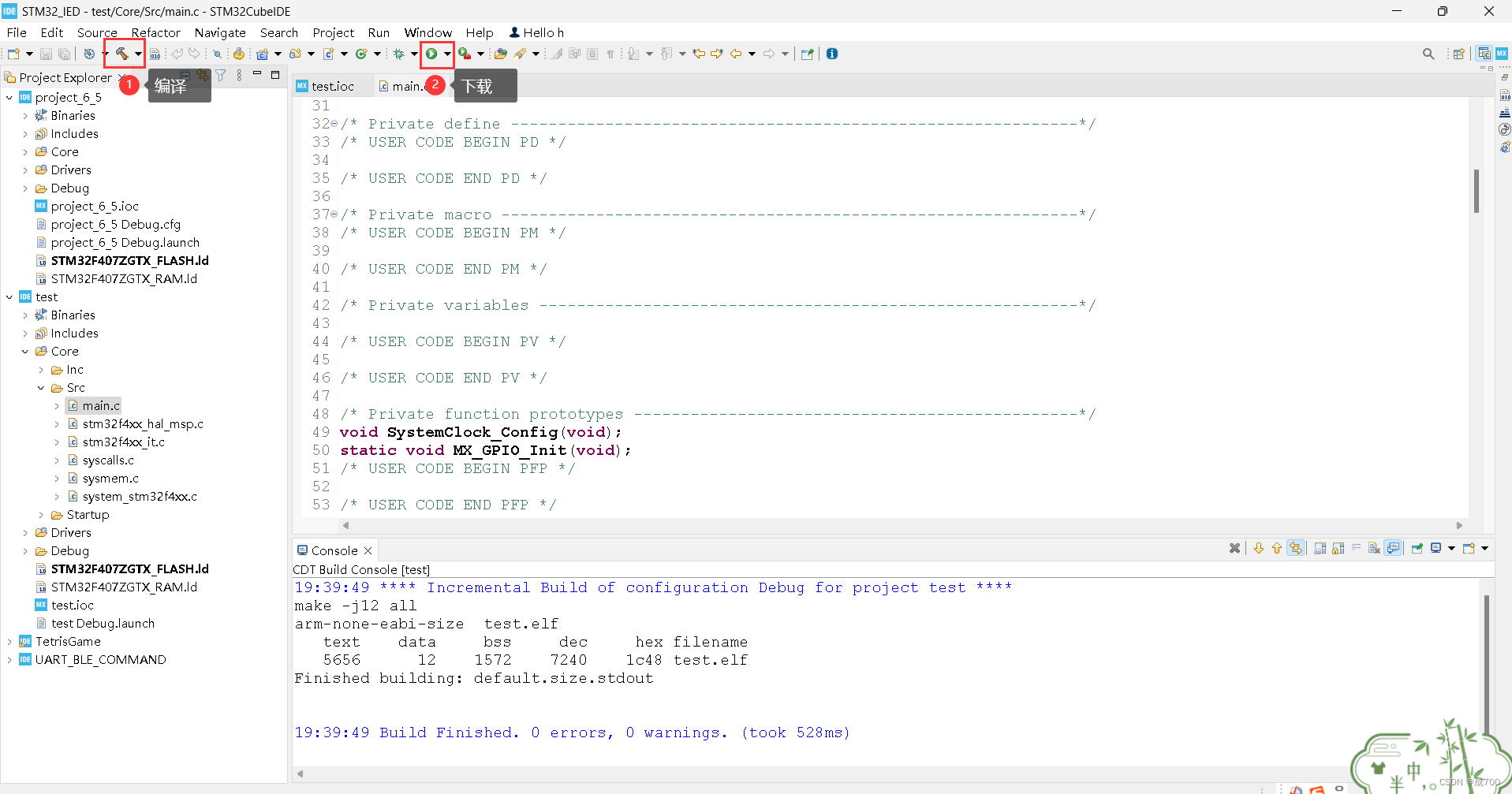Click the Information (i) toolbar icon

tap(832, 54)
